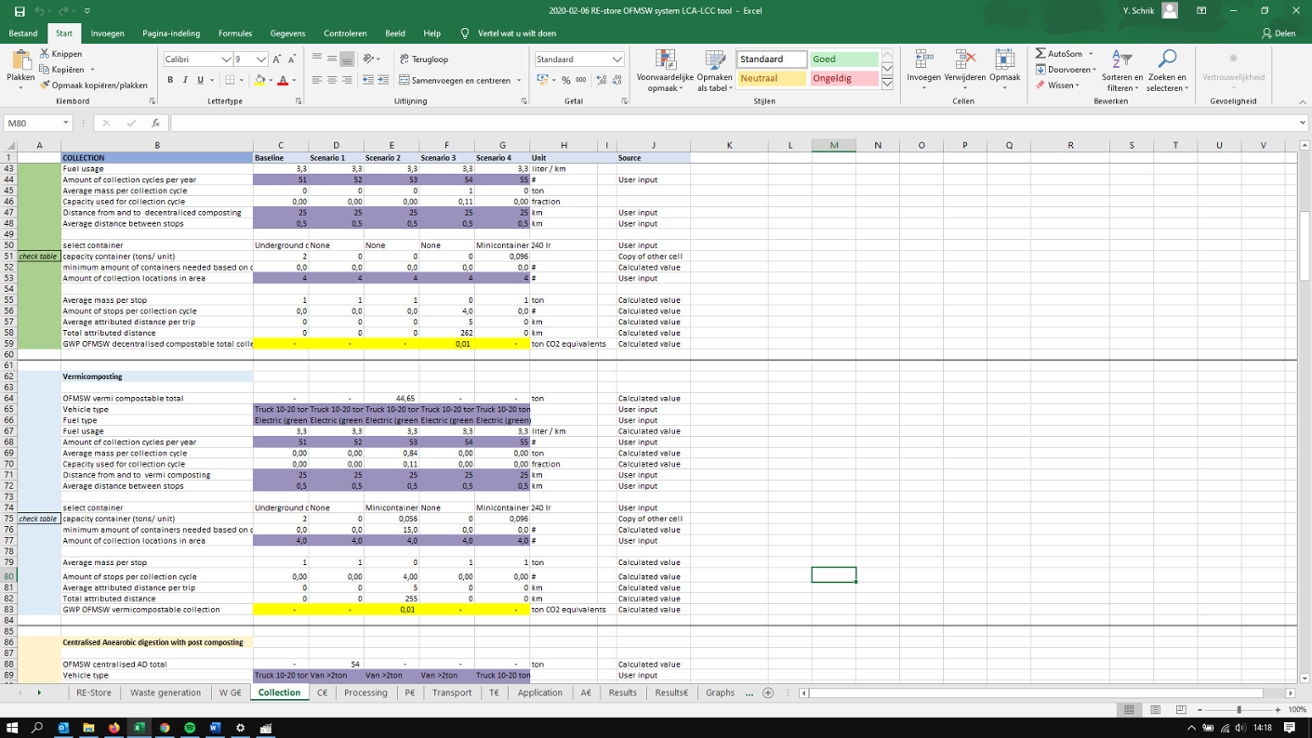The width and height of the screenshot is (1312, 738).
Task: Expand the cell styles gallery
Action: (x=887, y=84)
